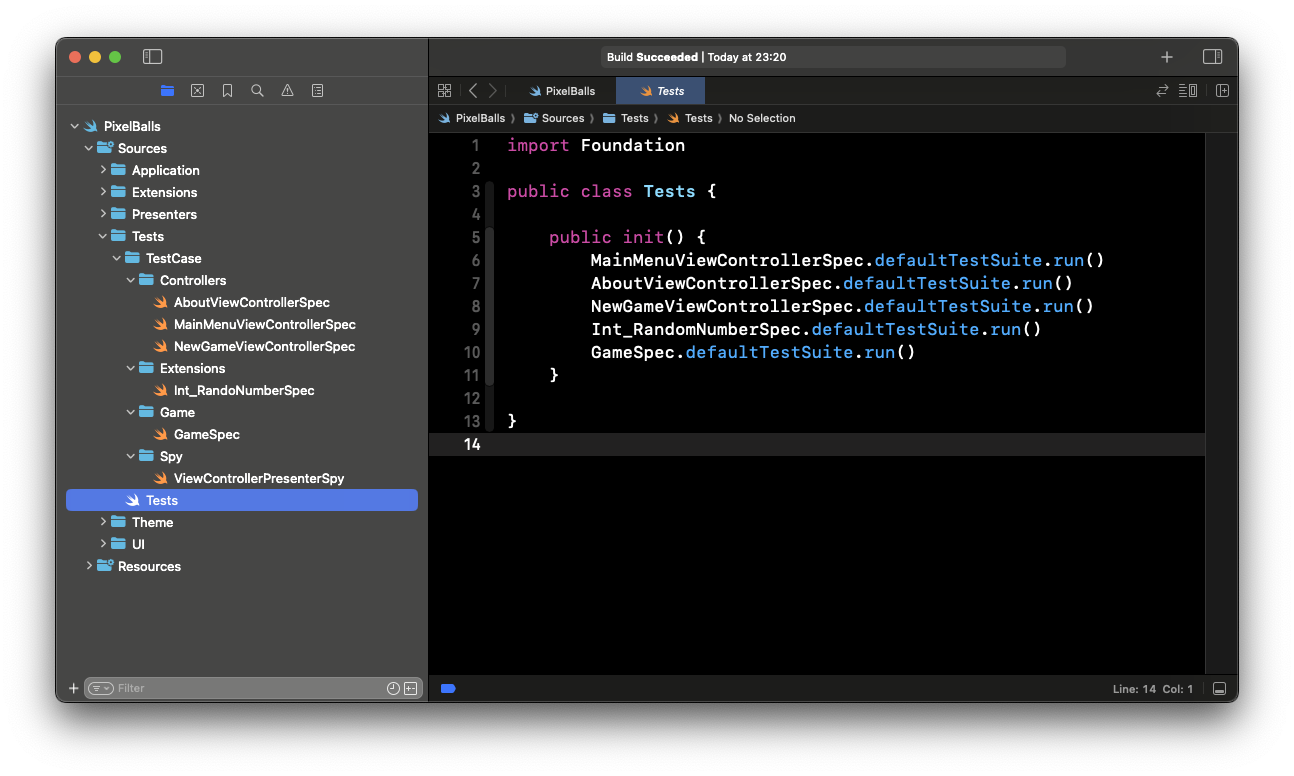Enable code review with the arrows icon
This screenshot has height=776, width=1294.
(x=1162, y=90)
